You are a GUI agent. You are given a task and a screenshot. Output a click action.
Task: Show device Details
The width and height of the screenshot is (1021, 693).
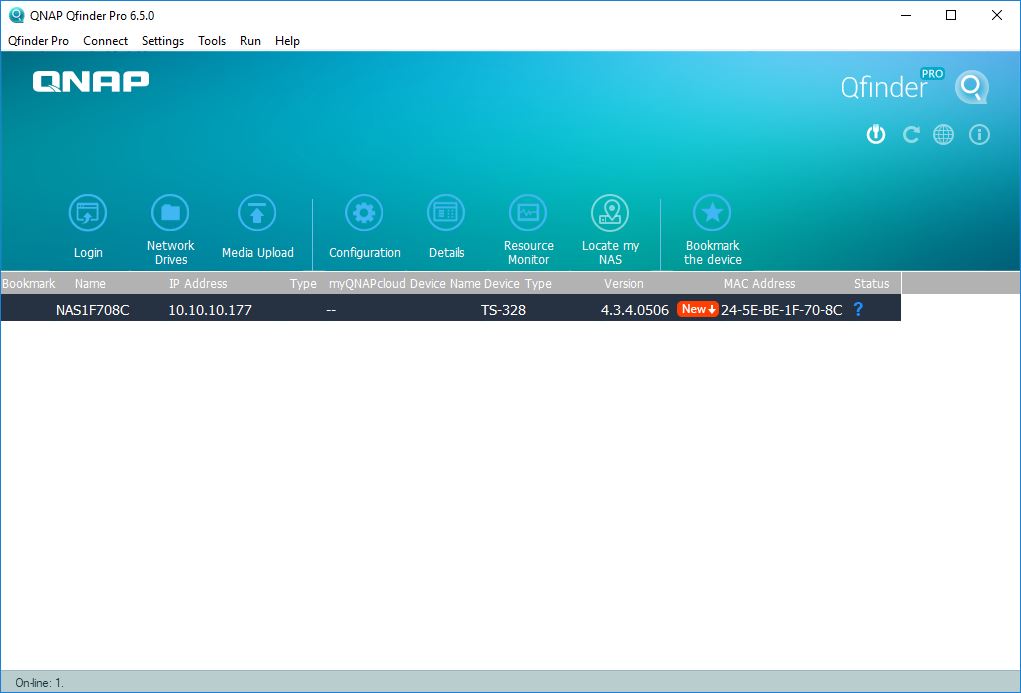pyautogui.click(x=446, y=213)
